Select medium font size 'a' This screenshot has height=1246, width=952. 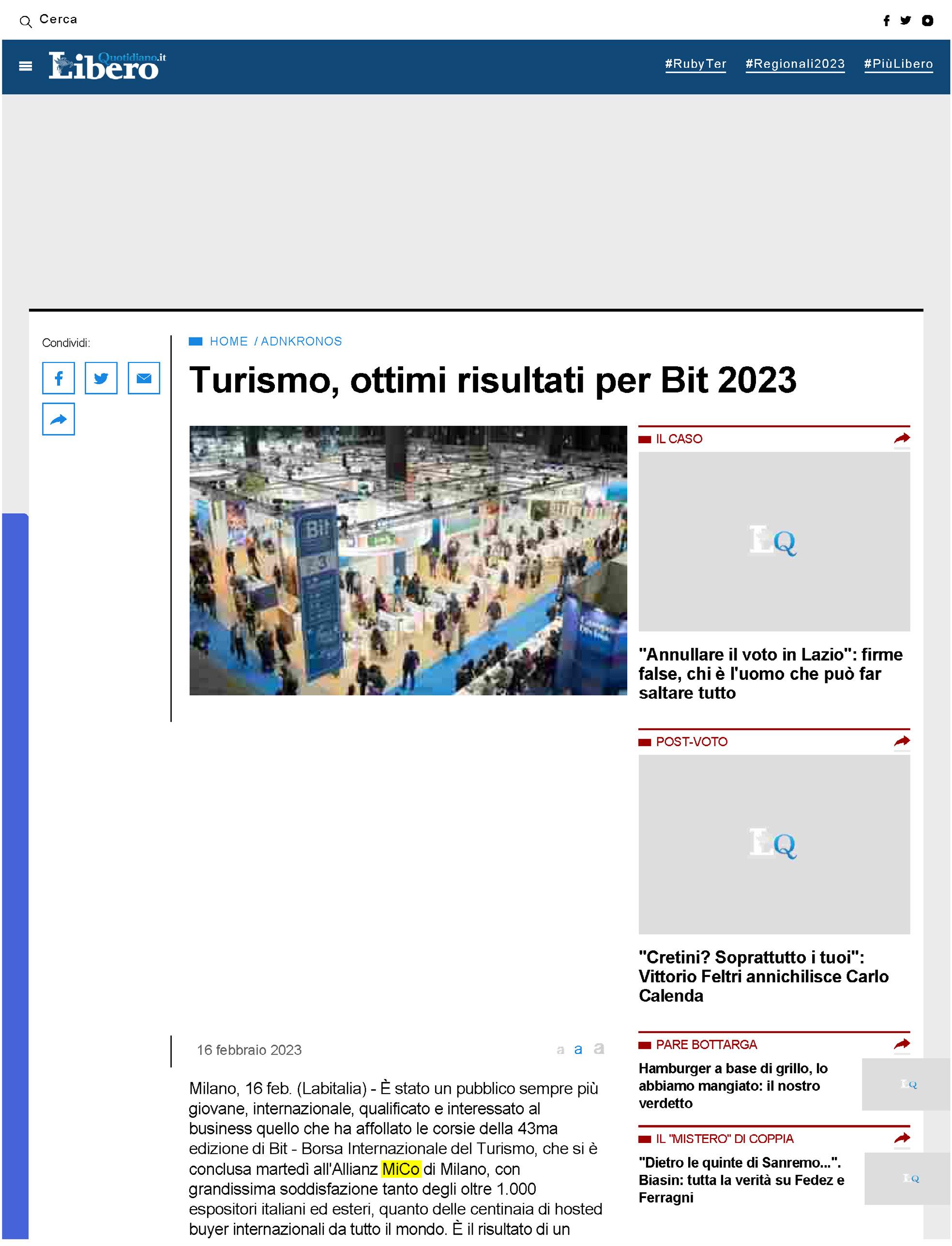(578, 1050)
